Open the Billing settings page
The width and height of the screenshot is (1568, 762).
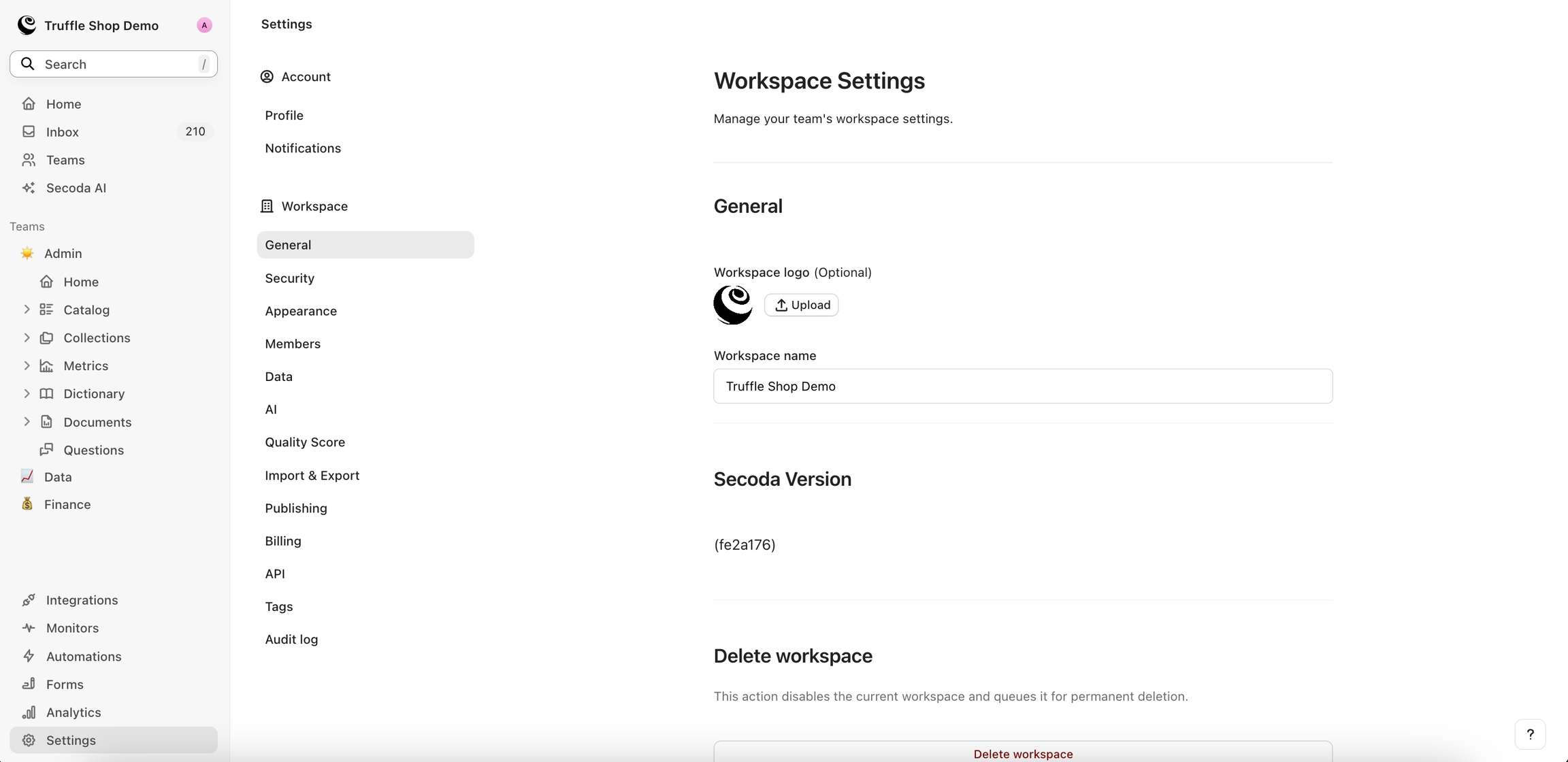coord(365,541)
